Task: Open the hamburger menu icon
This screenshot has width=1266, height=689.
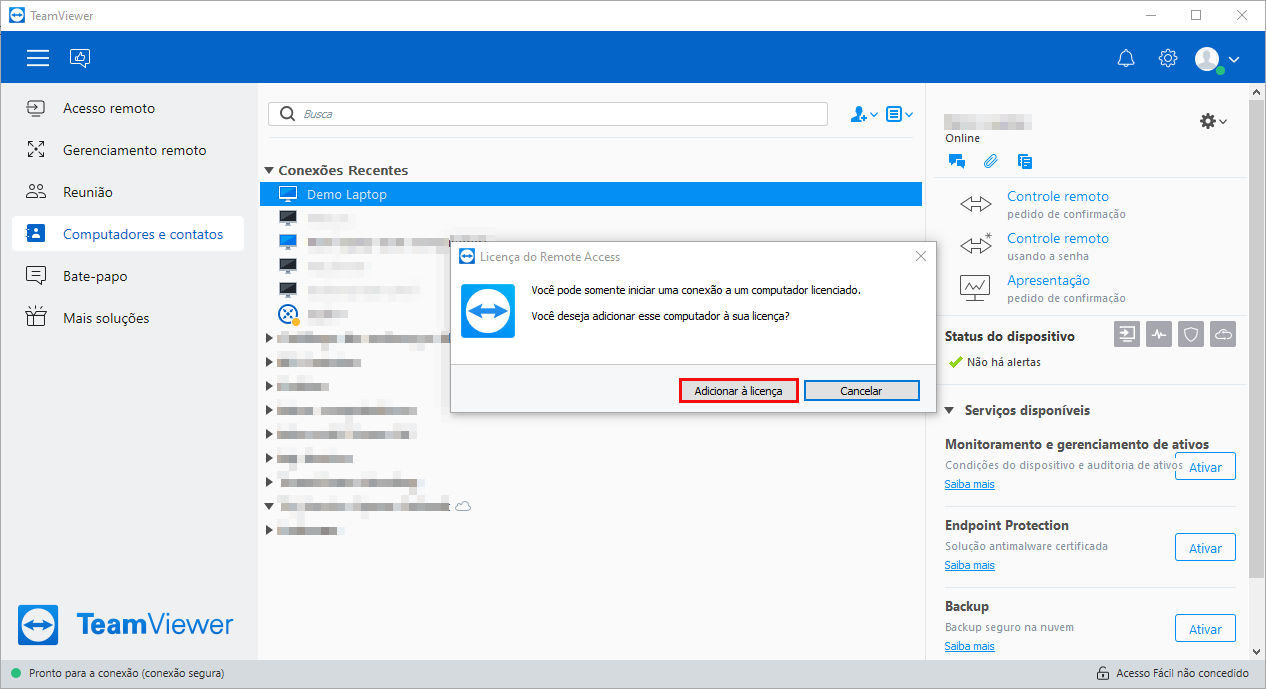Action: (38, 58)
